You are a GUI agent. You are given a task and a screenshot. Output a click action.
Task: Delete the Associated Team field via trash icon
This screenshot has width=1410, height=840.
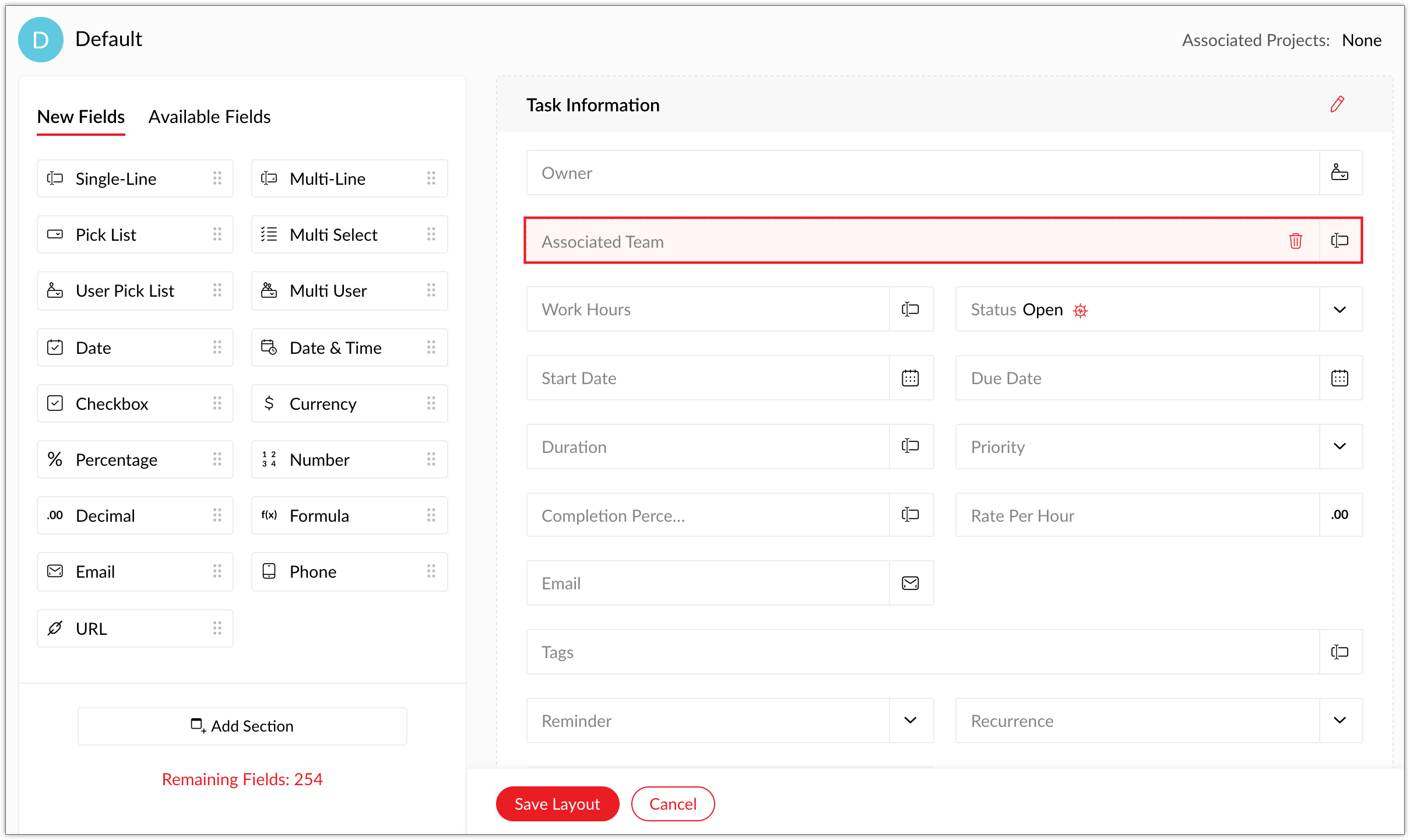pyautogui.click(x=1295, y=241)
